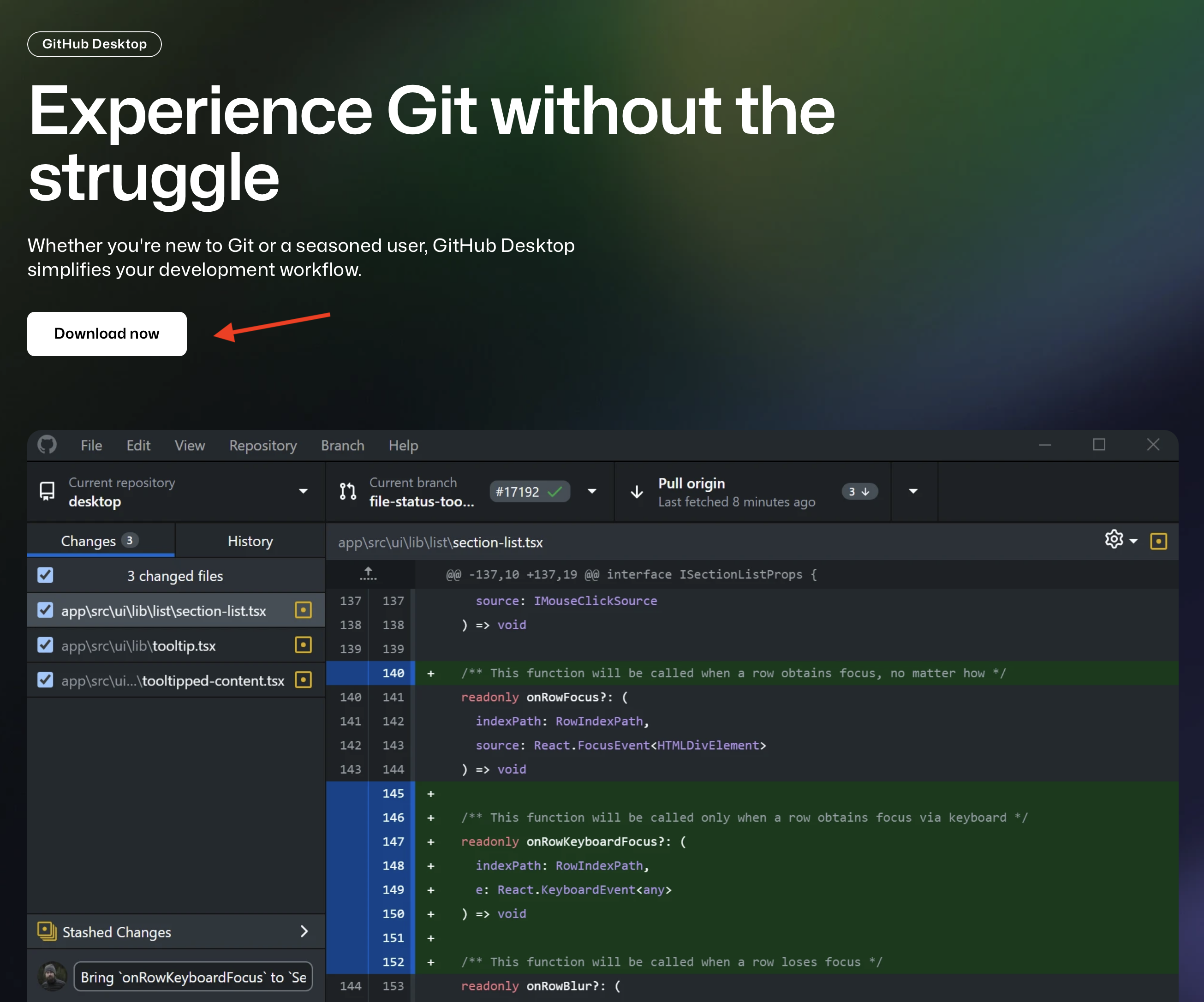Click the green check status on #17192
The image size is (1204, 1002).
point(554,492)
